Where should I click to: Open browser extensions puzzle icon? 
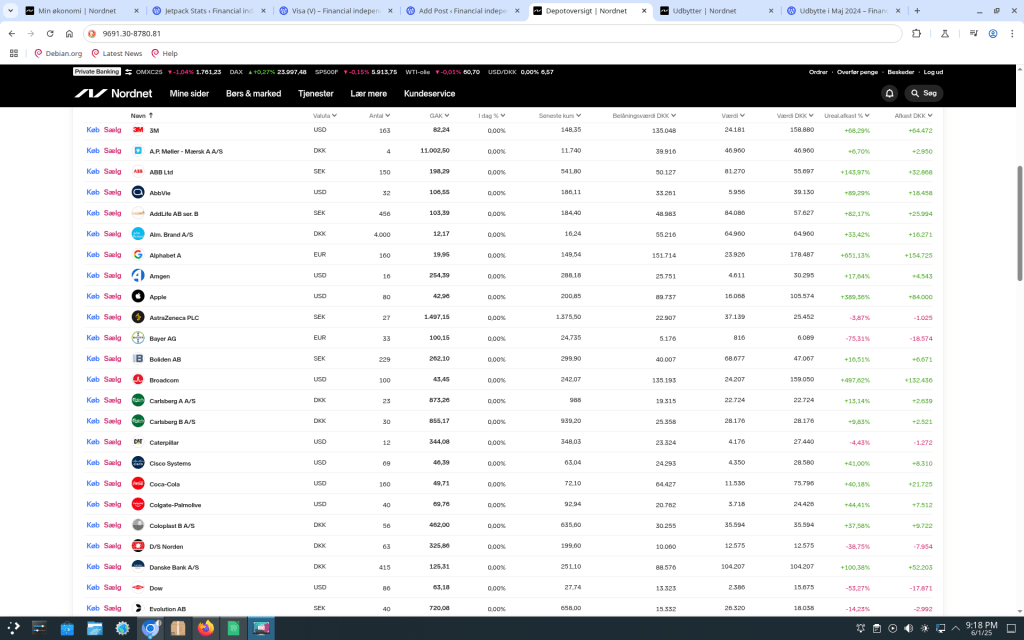916,33
